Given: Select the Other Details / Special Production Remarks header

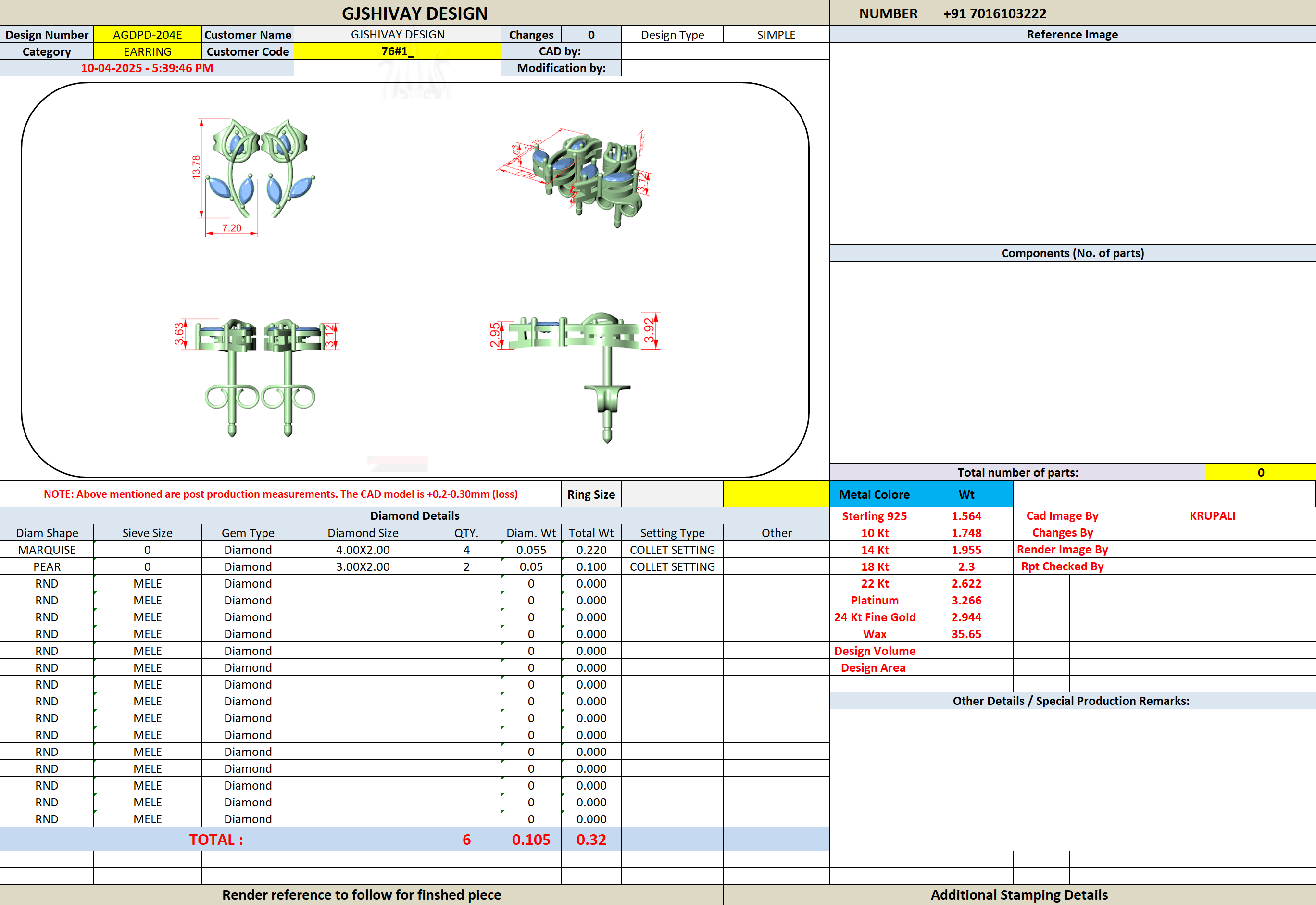Looking at the screenshot, I should pyautogui.click(x=1072, y=701).
